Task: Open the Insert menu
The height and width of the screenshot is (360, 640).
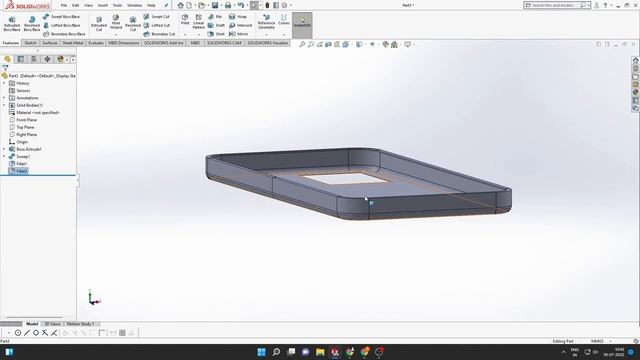Action: click(x=103, y=5)
